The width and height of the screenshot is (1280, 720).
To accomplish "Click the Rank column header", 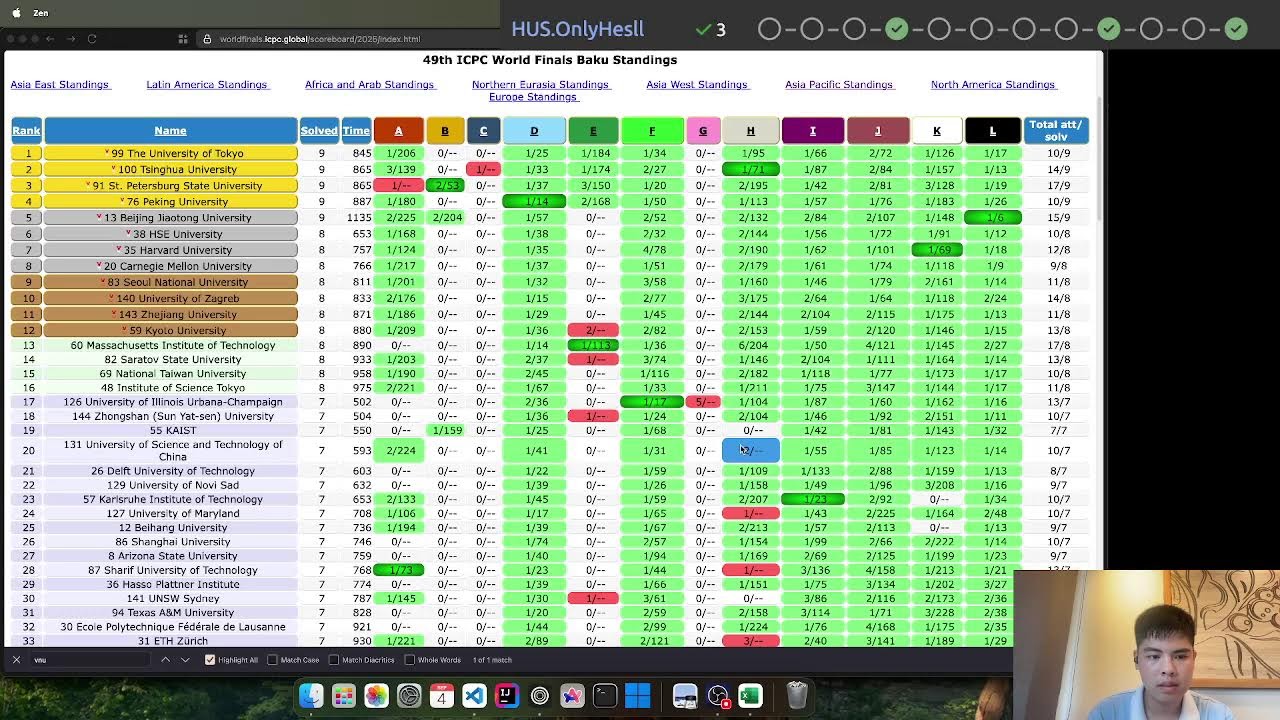I will pyautogui.click(x=26, y=131).
